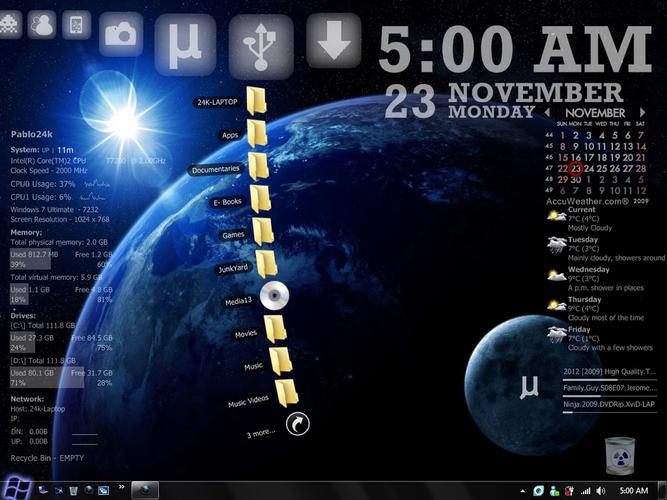The height and width of the screenshot is (500, 667).
Task: Show hidden tray icons arrow
Action: click(522, 491)
